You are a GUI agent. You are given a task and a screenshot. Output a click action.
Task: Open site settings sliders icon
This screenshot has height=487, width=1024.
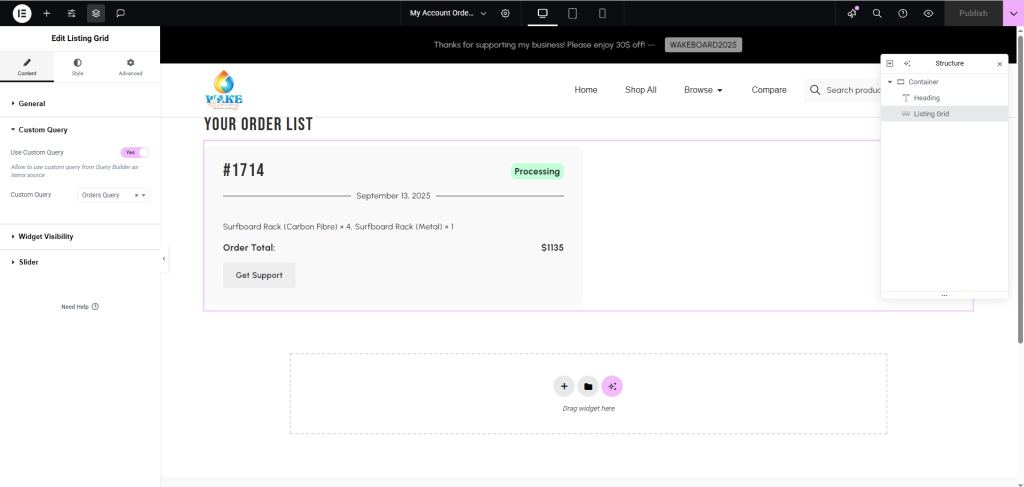(71, 13)
